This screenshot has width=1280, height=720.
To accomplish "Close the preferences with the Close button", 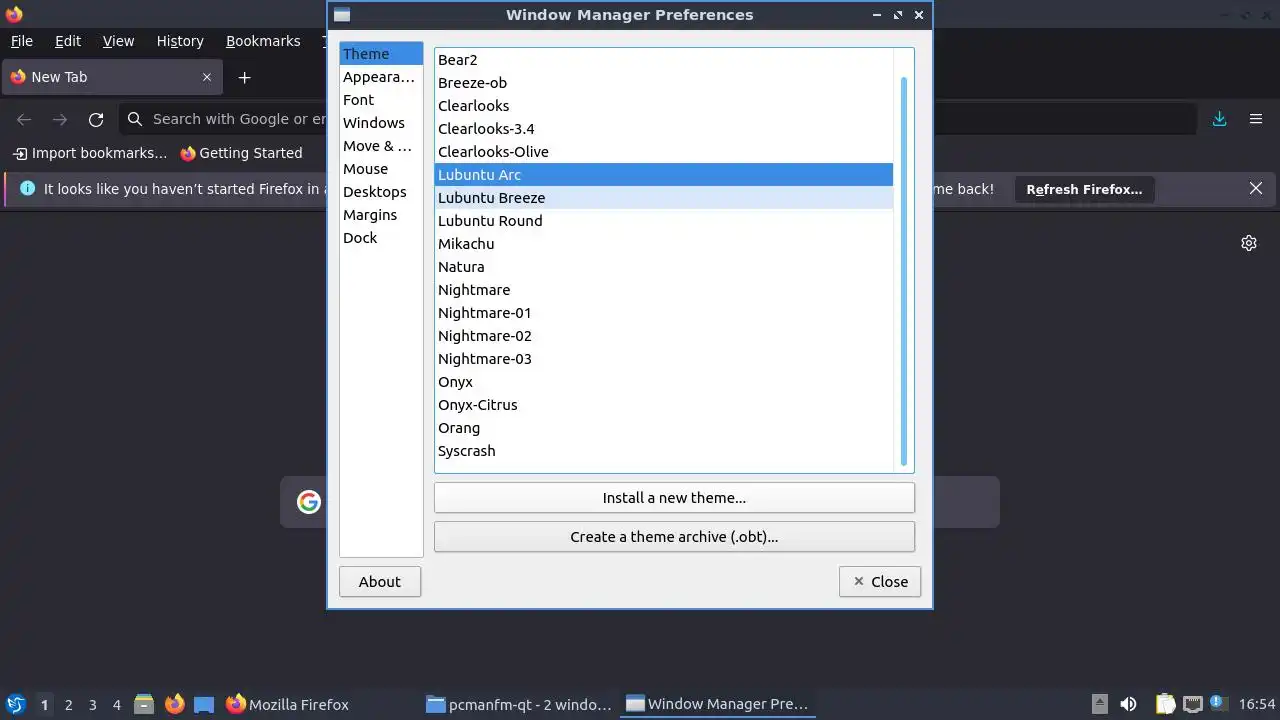I will pos(880,582).
